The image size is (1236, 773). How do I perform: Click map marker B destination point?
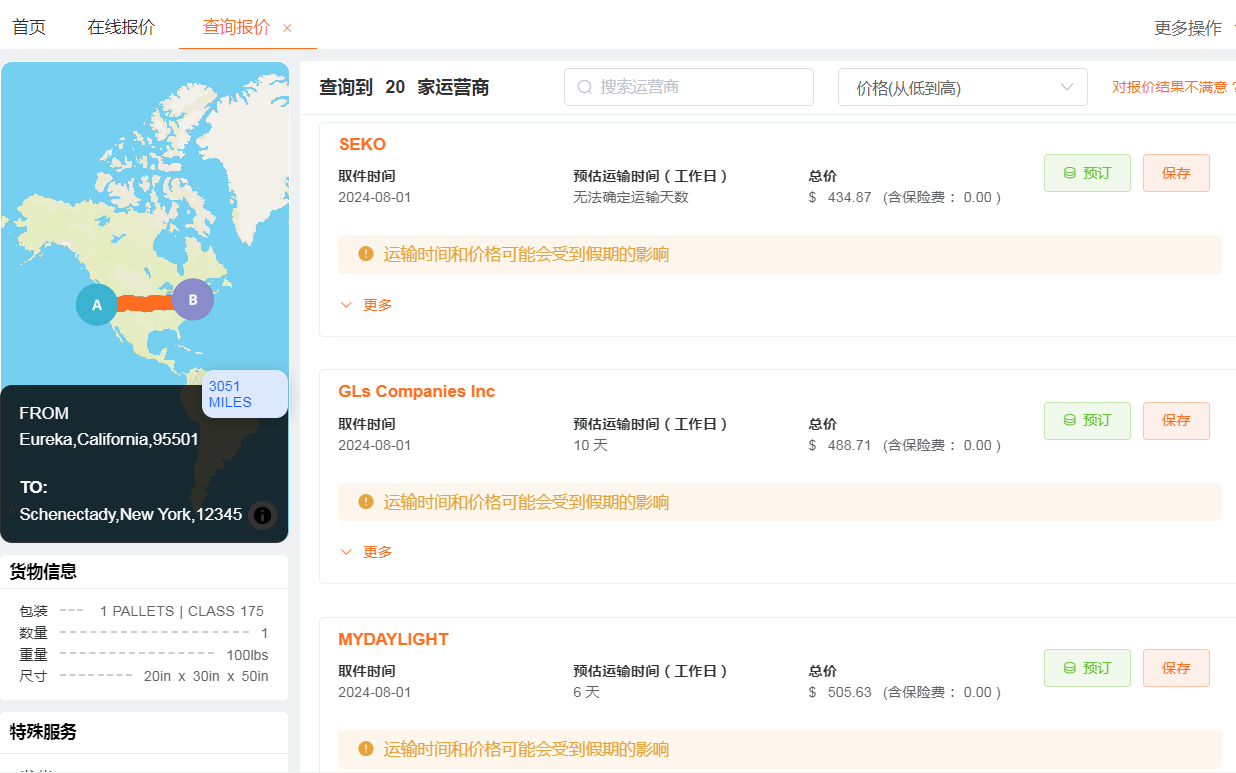tap(193, 299)
